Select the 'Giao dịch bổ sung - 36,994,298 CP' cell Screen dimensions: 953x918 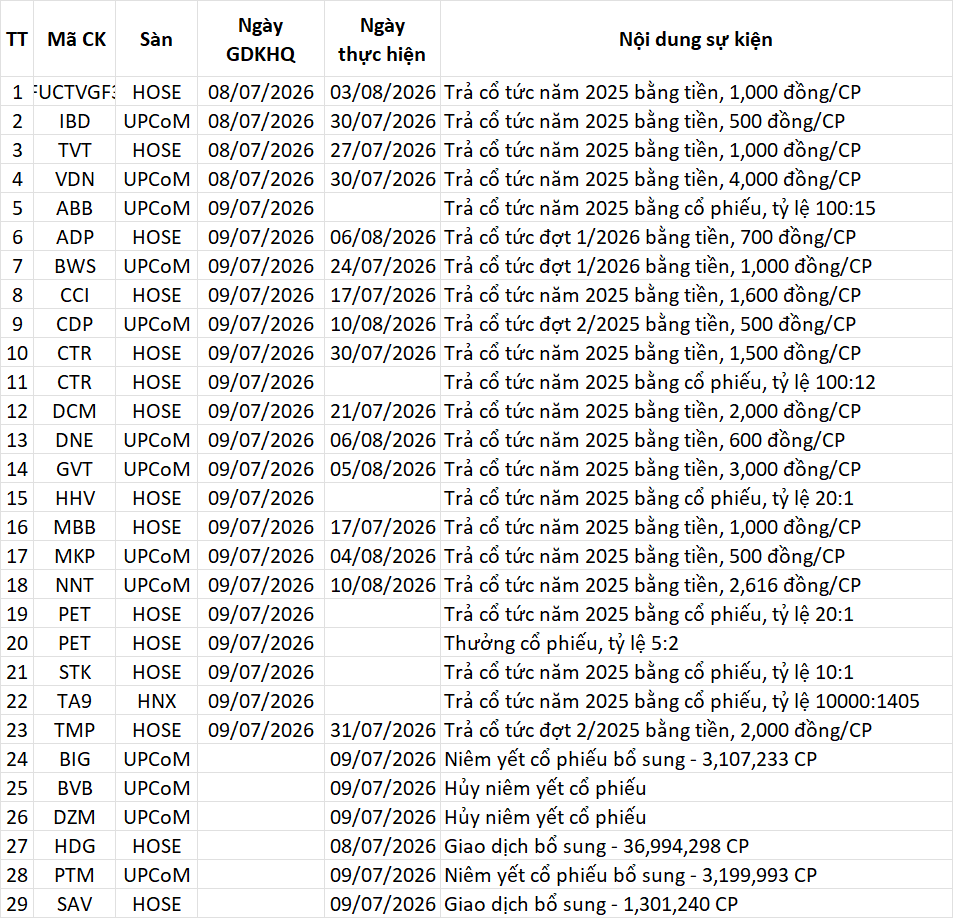(x=696, y=846)
